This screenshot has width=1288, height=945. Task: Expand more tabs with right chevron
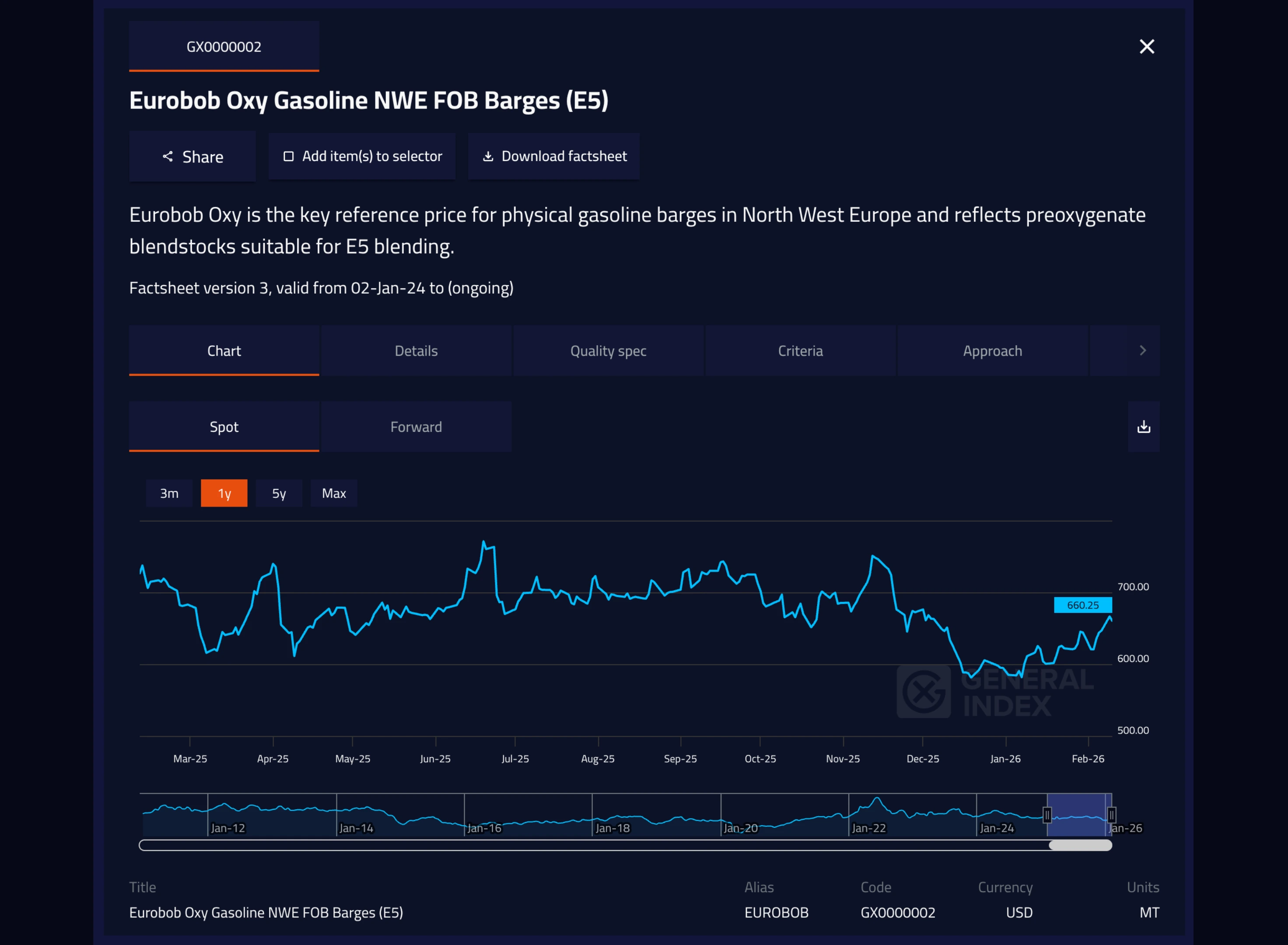pyautogui.click(x=1143, y=351)
